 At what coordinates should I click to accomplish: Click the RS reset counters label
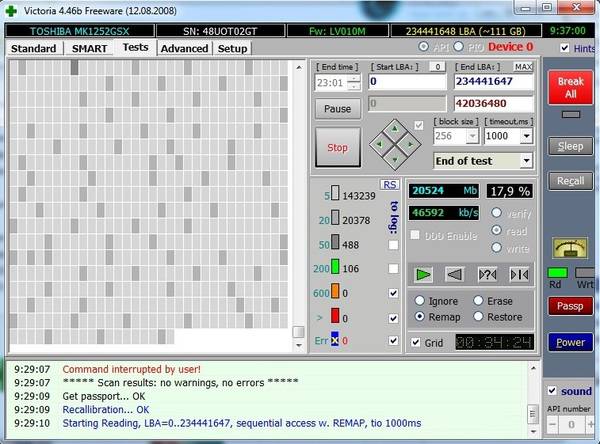click(390, 184)
